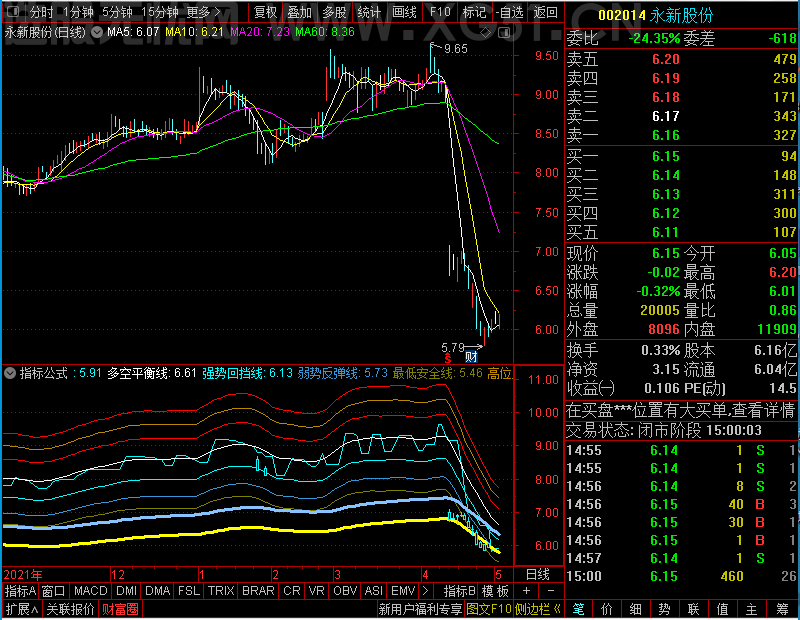Select the 5分钟 period tab
800x620 pixels.
point(117,12)
